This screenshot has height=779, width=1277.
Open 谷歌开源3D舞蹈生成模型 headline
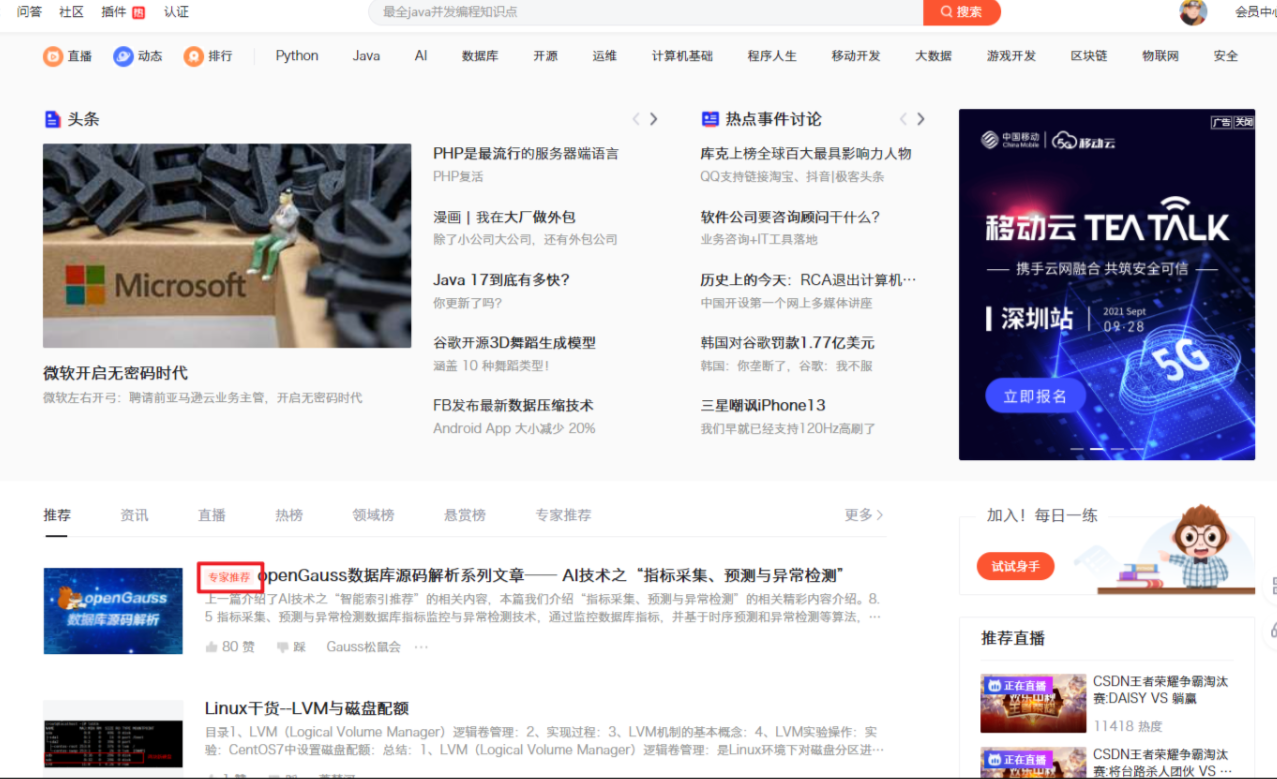[514, 343]
